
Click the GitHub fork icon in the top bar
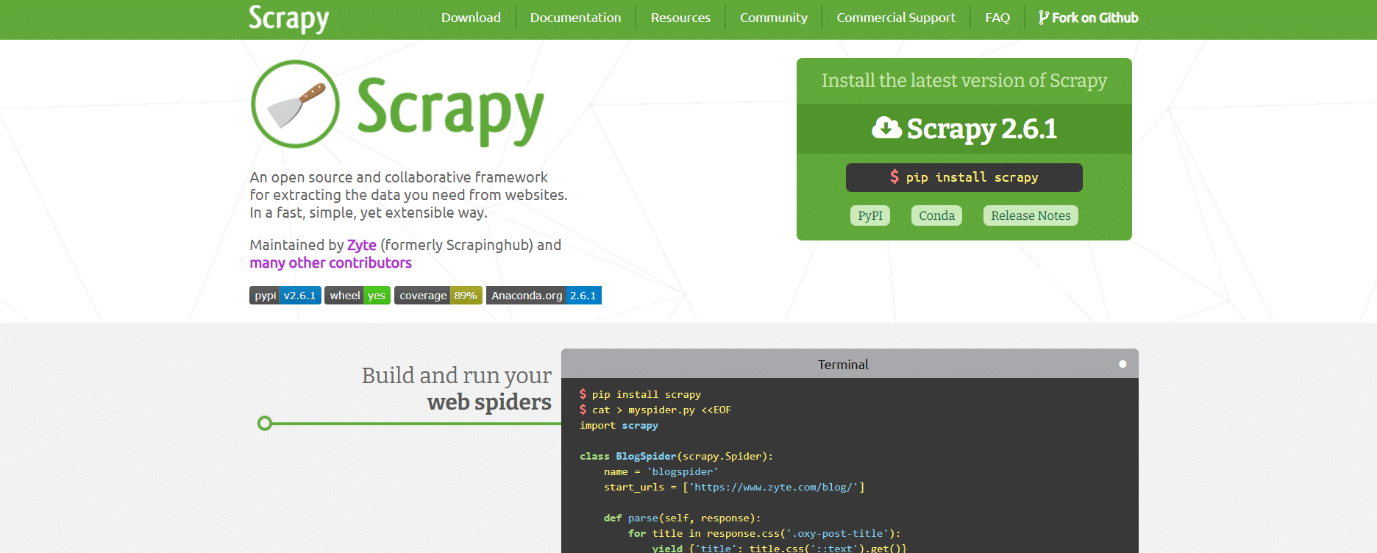[1044, 18]
